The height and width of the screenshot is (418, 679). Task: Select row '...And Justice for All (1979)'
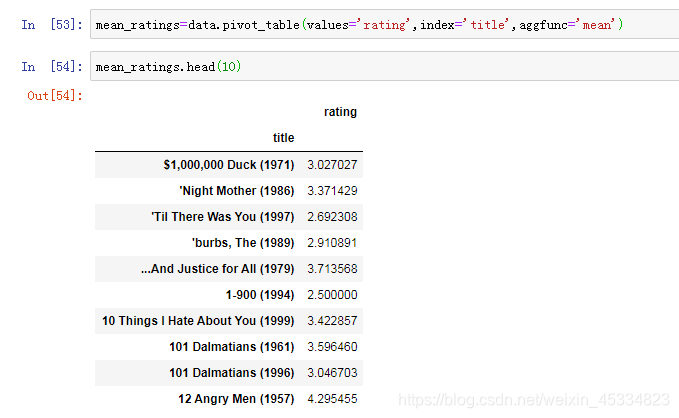pyautogui.click(x=229, y=269)
